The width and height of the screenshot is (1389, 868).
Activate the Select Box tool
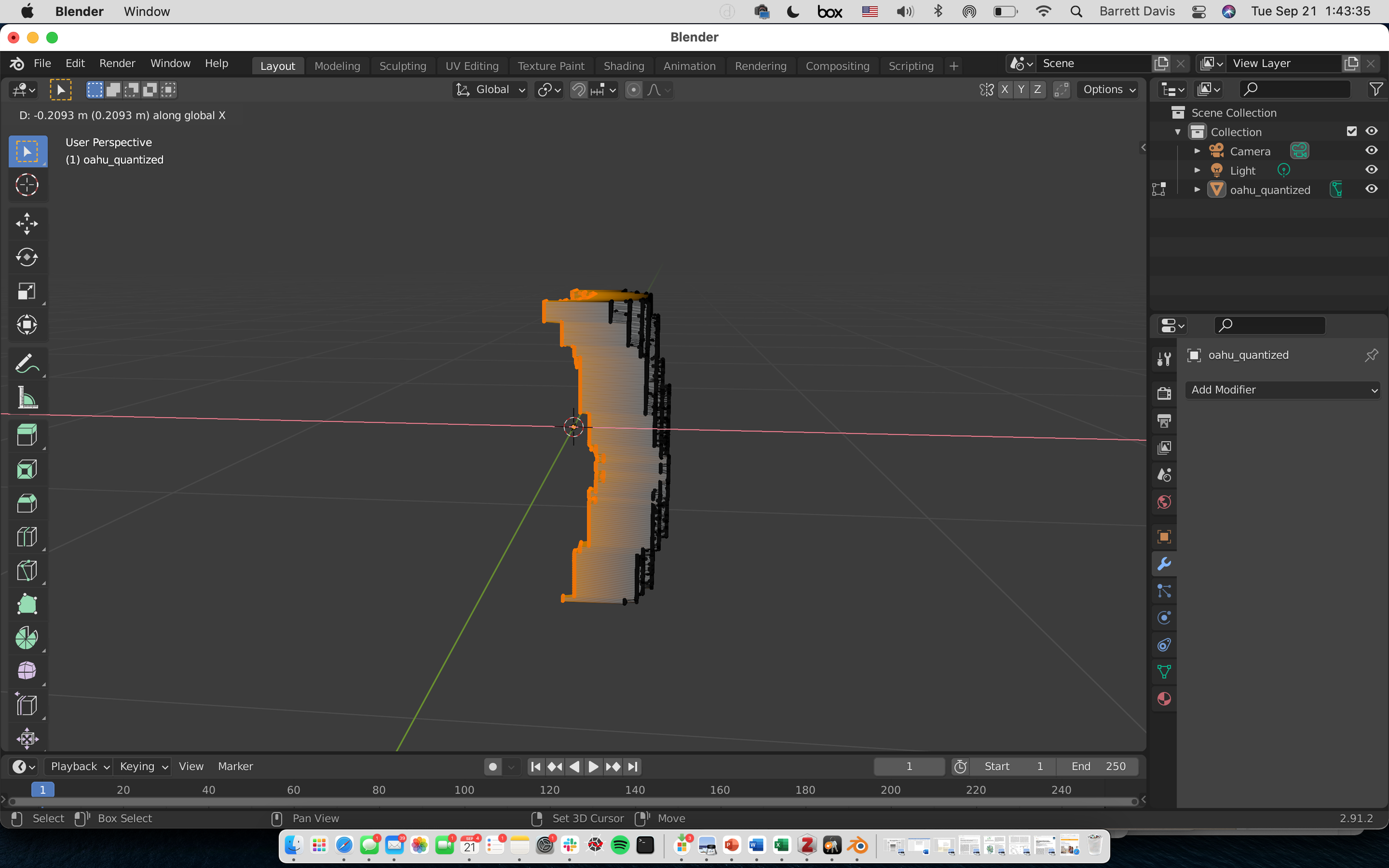tap(27, 152)
